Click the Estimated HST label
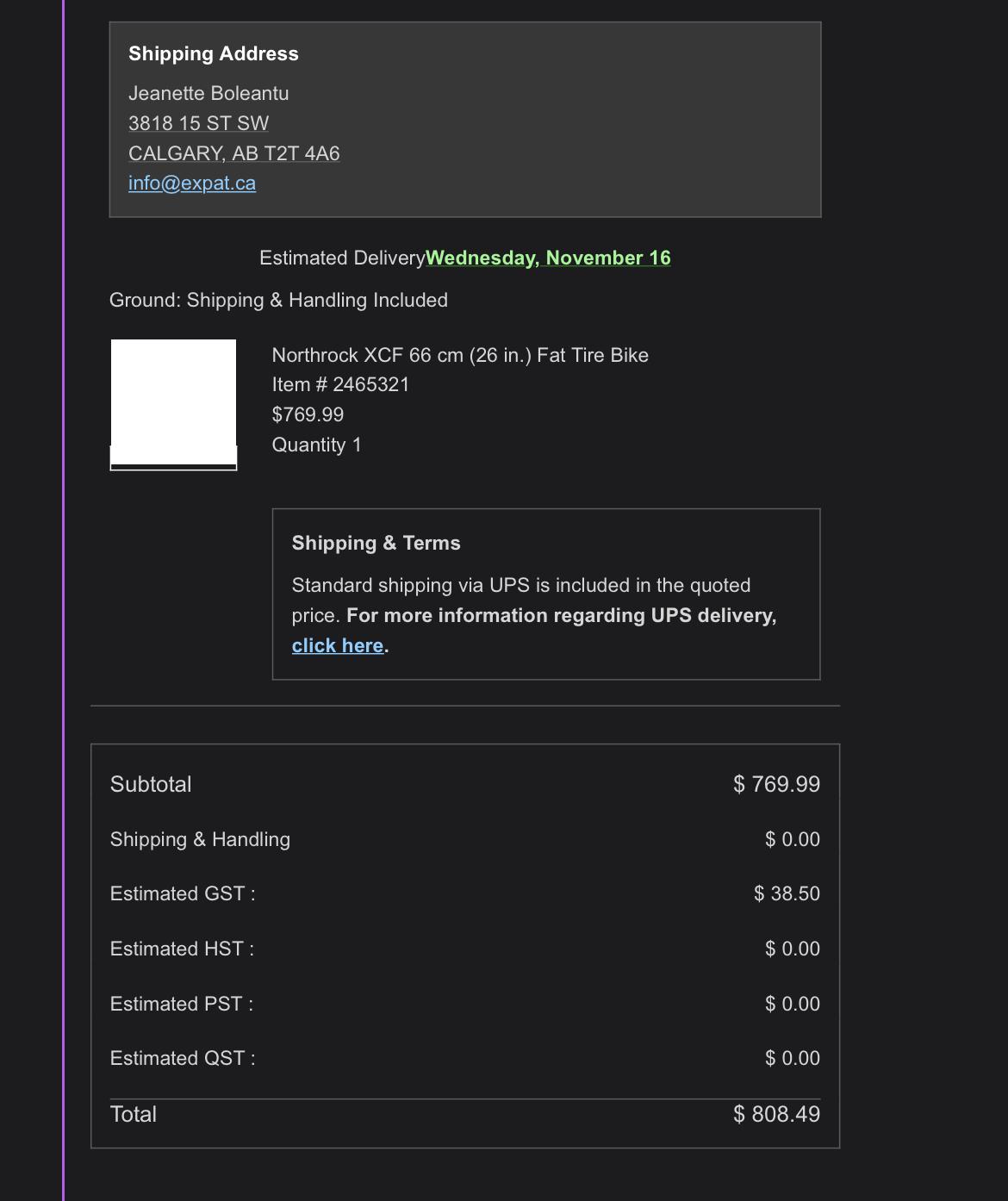 click(x=182, y=949)
